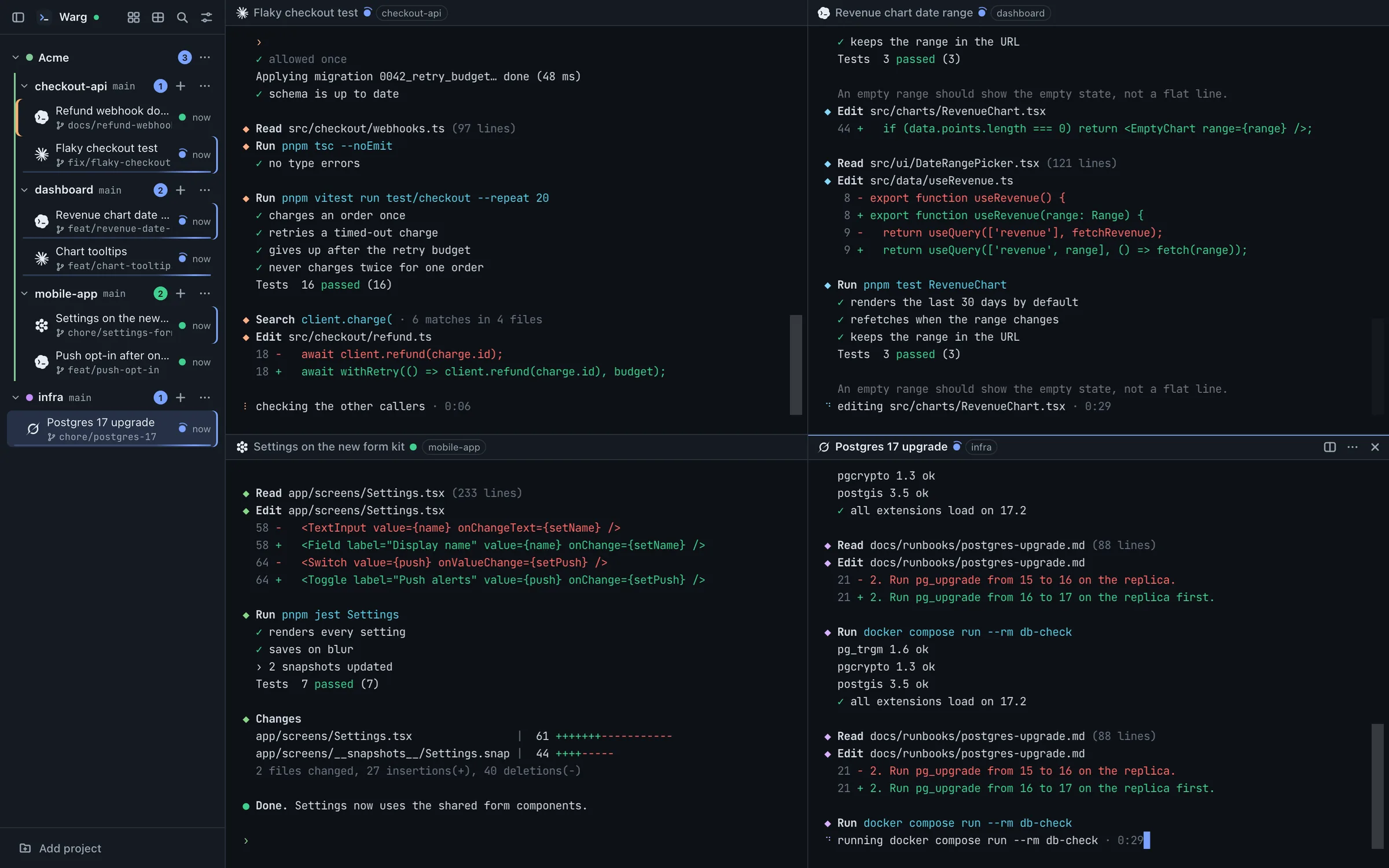Open more options in Postgres 17 upgrade pane
This screenshot has width=1389, height=868.
[1353, 447]
